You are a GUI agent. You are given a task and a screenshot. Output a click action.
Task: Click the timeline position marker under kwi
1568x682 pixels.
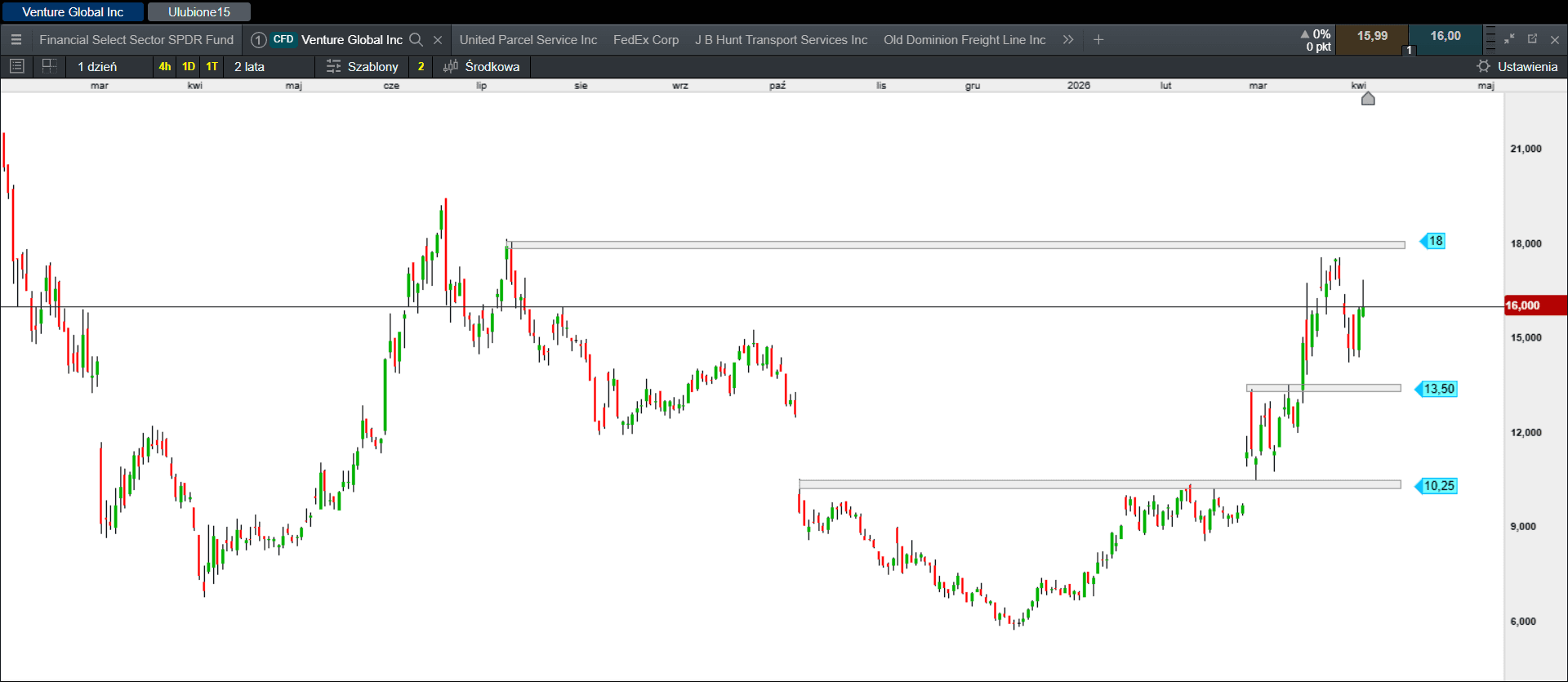[x=1368, y=99]
